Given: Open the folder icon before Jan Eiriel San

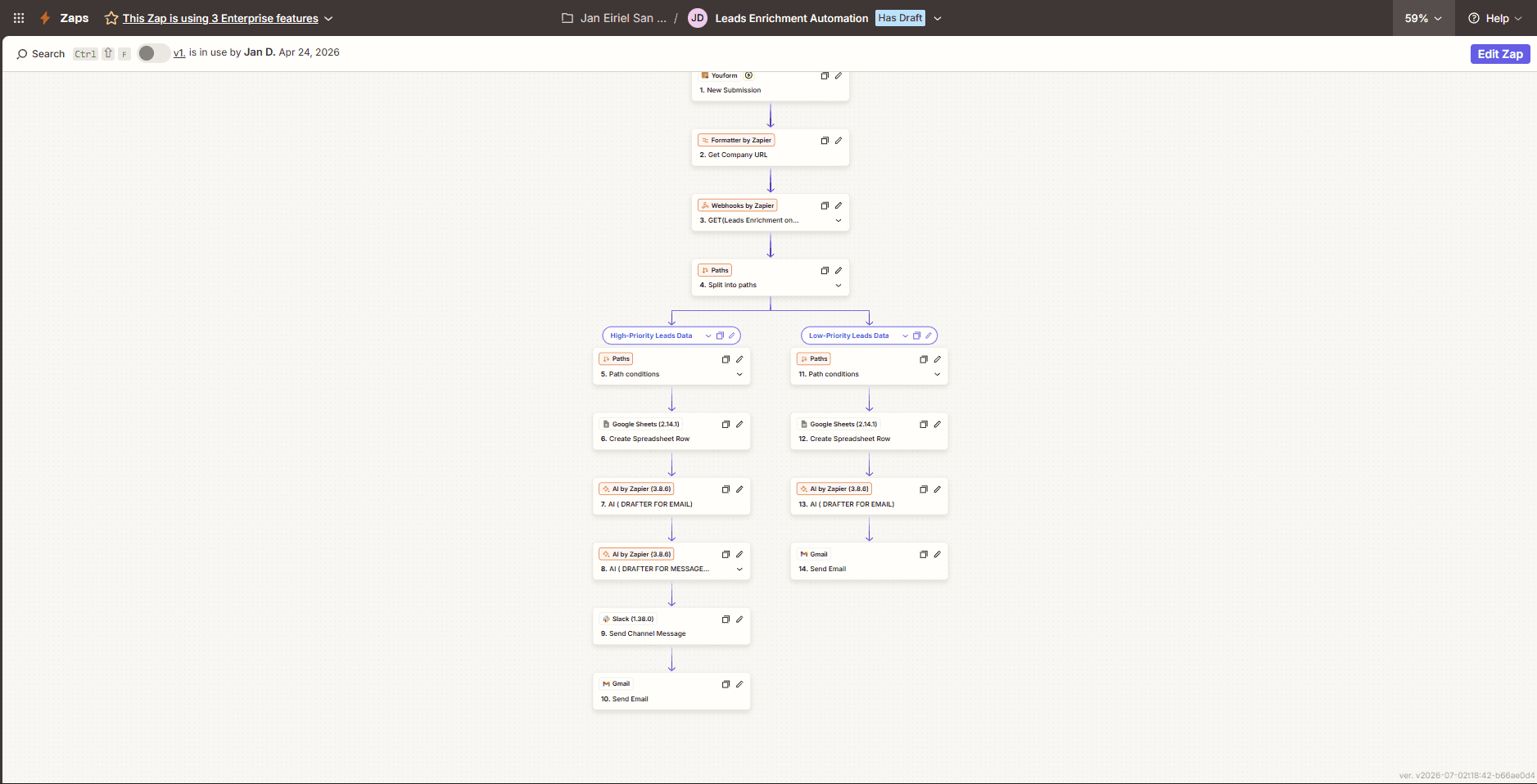Looking at the screenshot, I should tap(567, 18).
